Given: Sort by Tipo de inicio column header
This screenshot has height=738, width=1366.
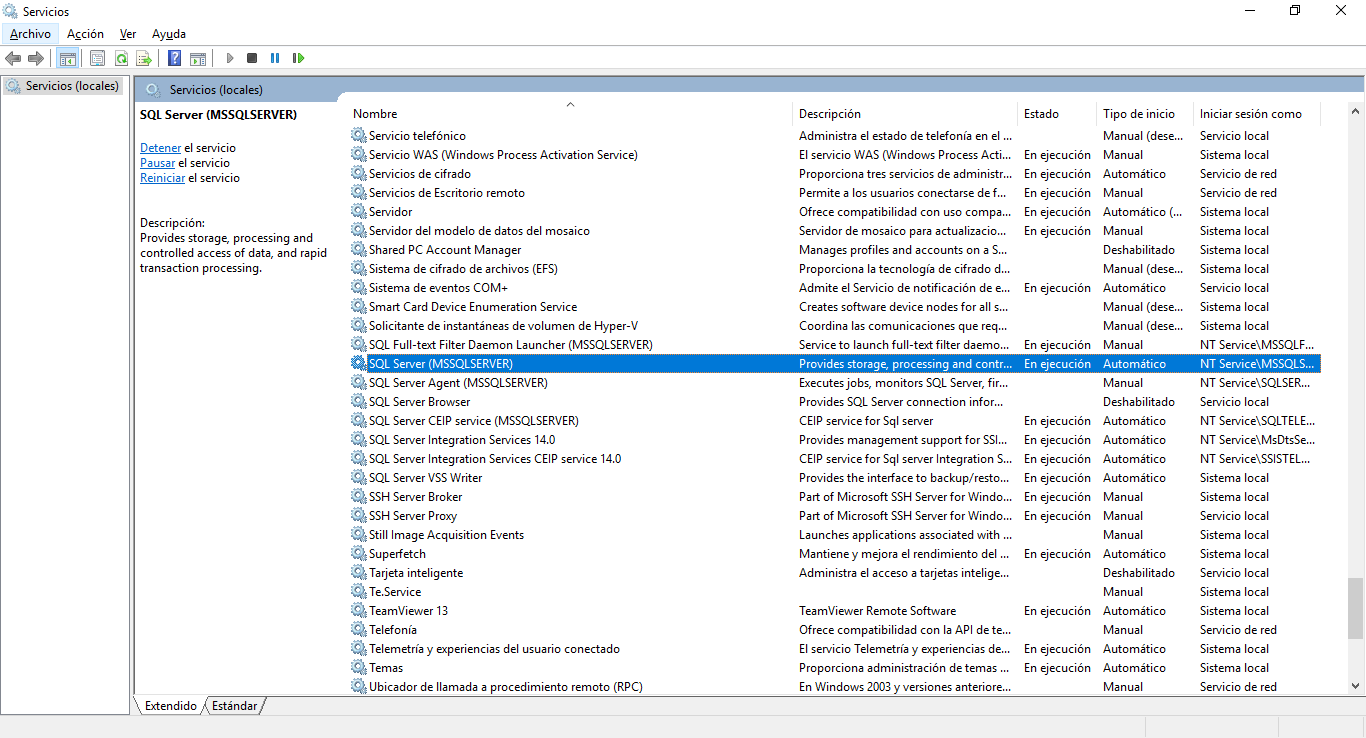Looking at the screenshot, I should (x=1145, y=114).
